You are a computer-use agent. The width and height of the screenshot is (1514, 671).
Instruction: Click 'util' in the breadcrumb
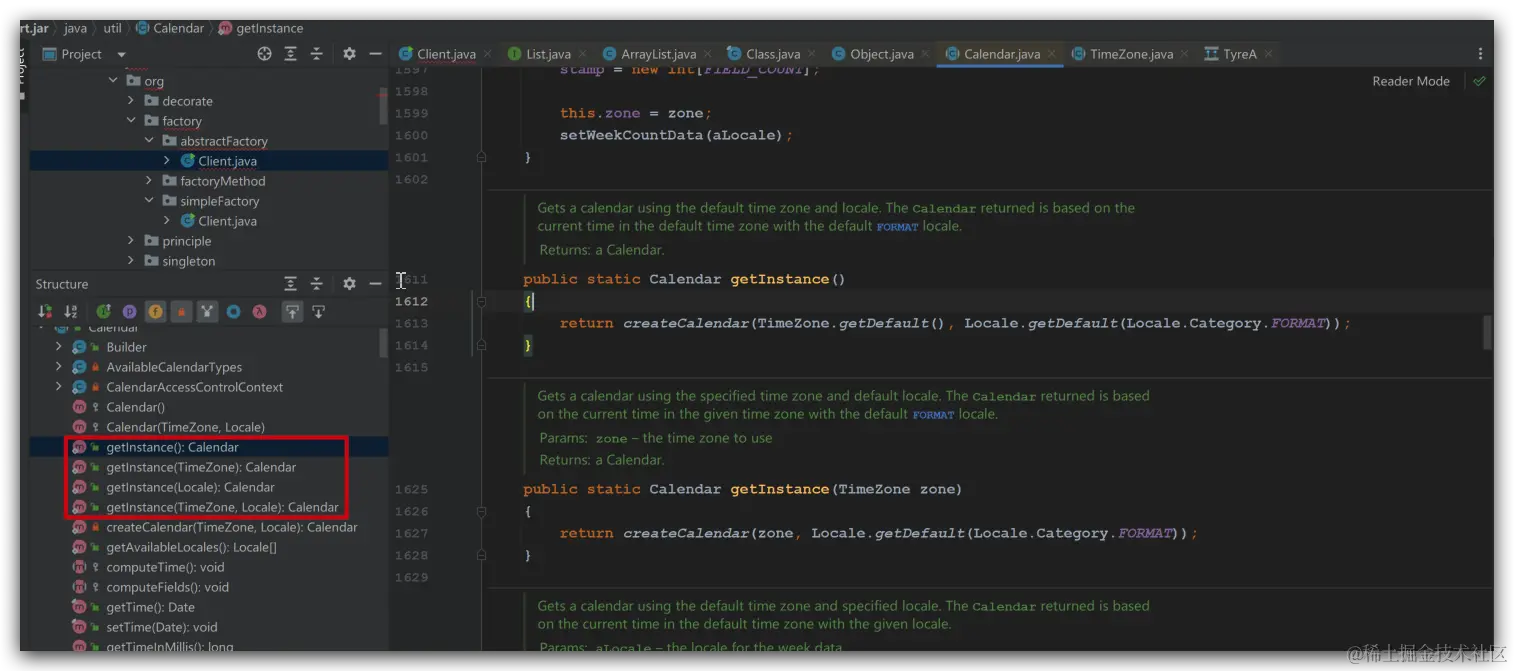112,28
